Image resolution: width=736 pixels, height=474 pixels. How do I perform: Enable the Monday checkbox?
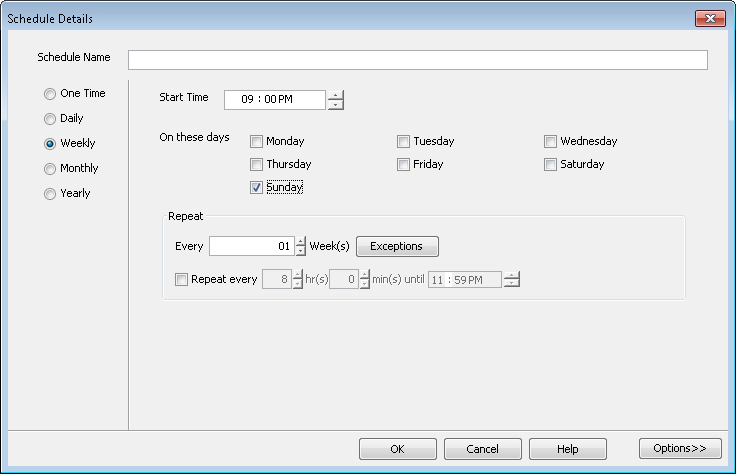[x=257, y=142]
